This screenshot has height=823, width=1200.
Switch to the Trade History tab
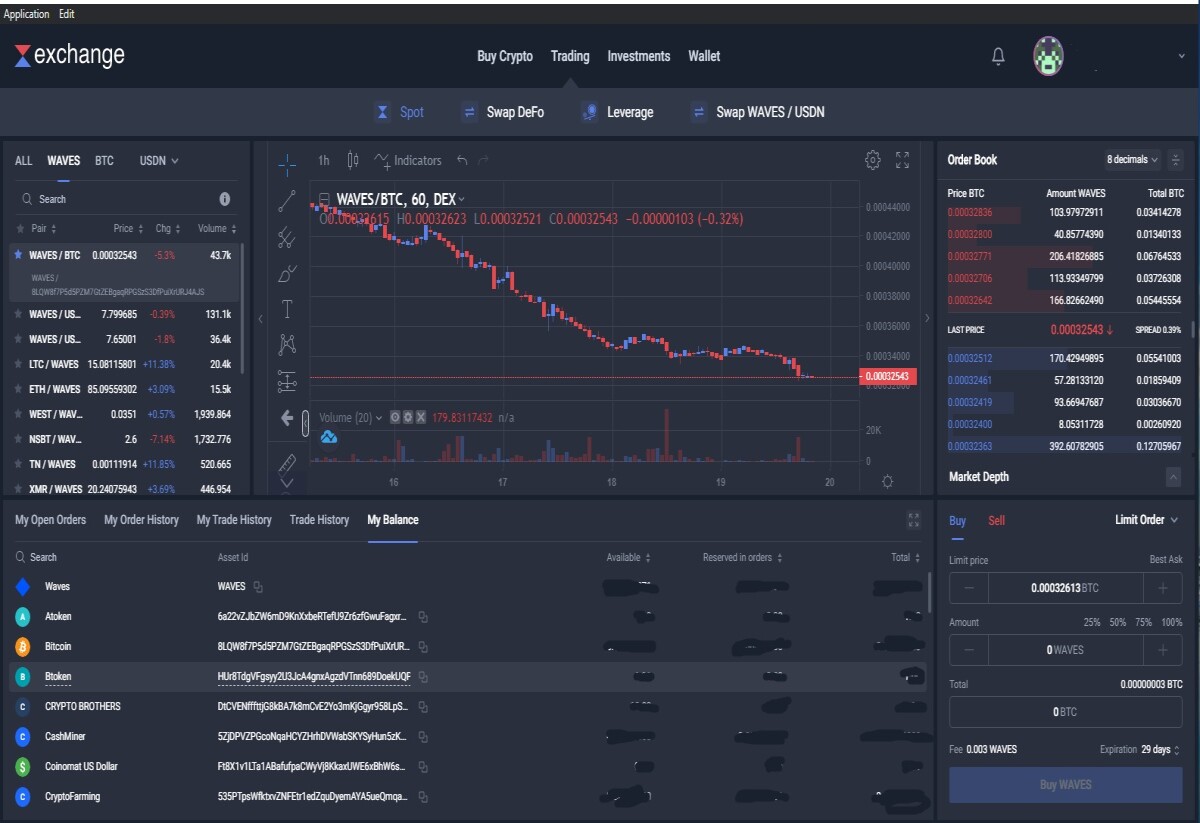click(319, 520)
